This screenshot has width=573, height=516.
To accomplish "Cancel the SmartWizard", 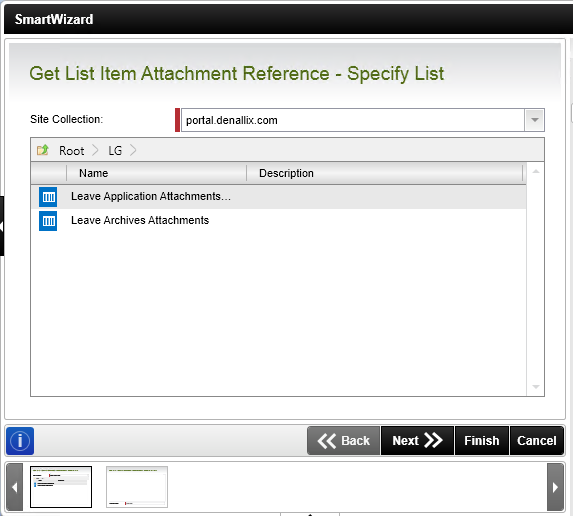I will 536,441.
